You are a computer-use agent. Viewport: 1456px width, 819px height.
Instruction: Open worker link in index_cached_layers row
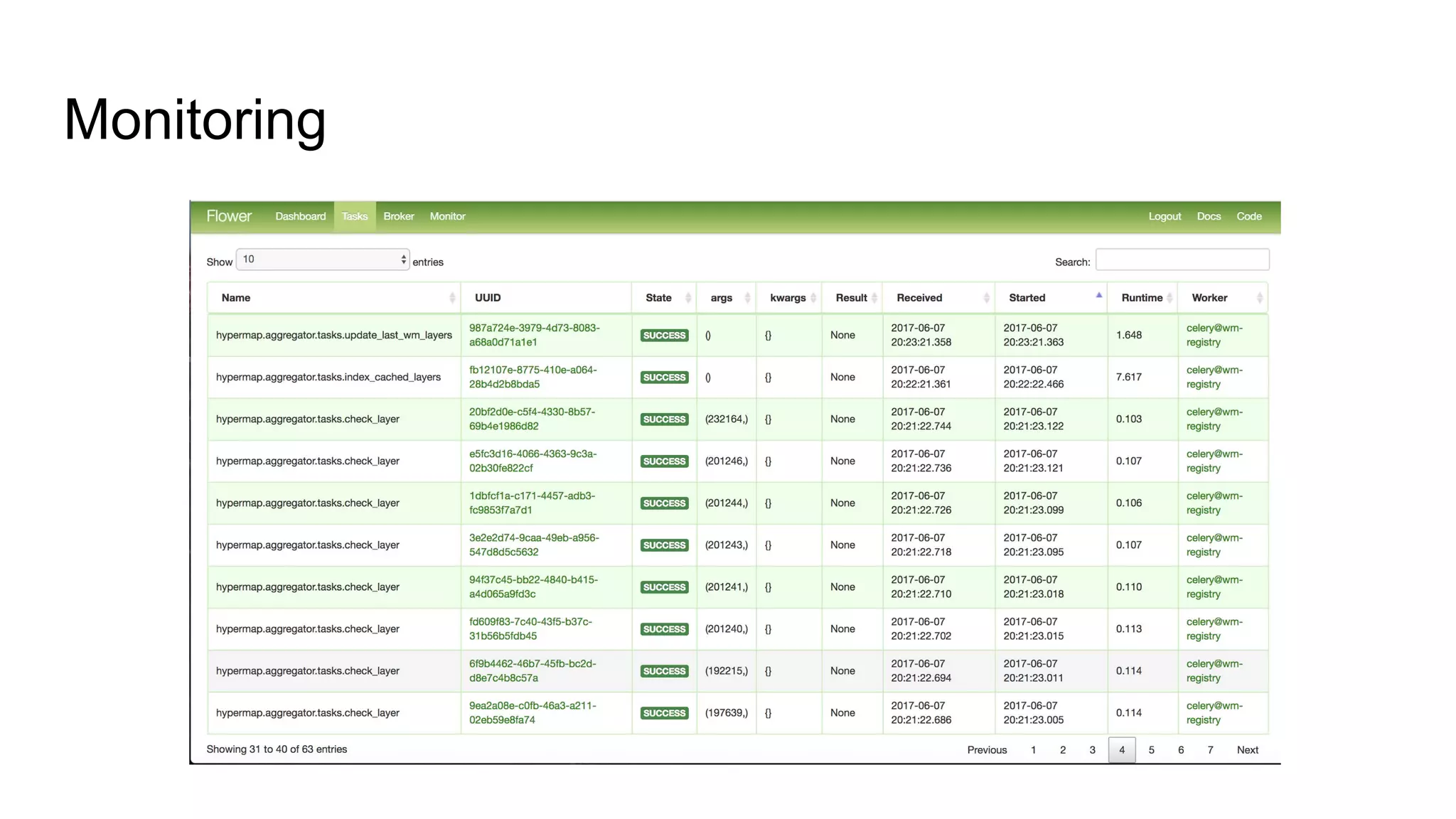(x=1214, y=377)
